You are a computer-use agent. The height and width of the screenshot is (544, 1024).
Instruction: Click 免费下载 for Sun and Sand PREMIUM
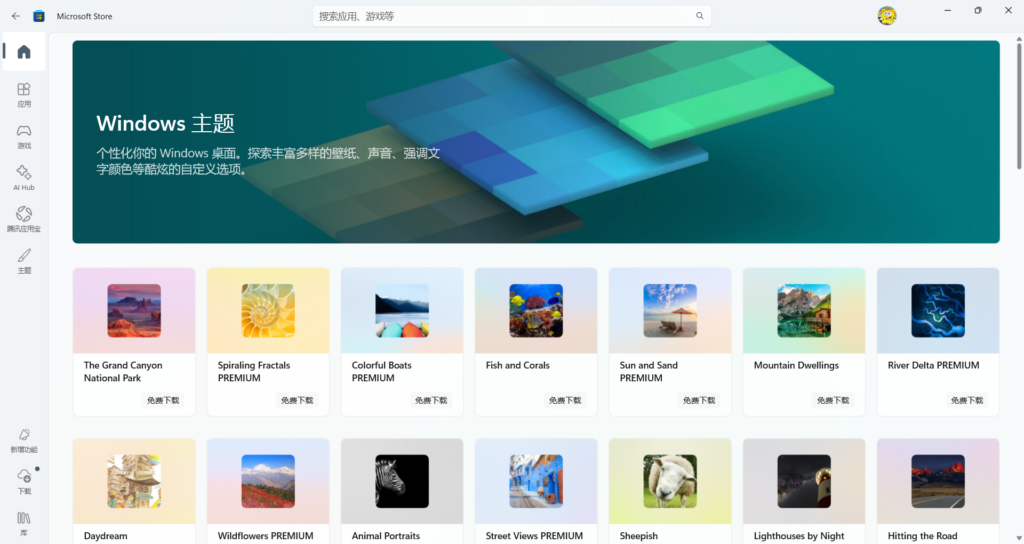(699, 400)
